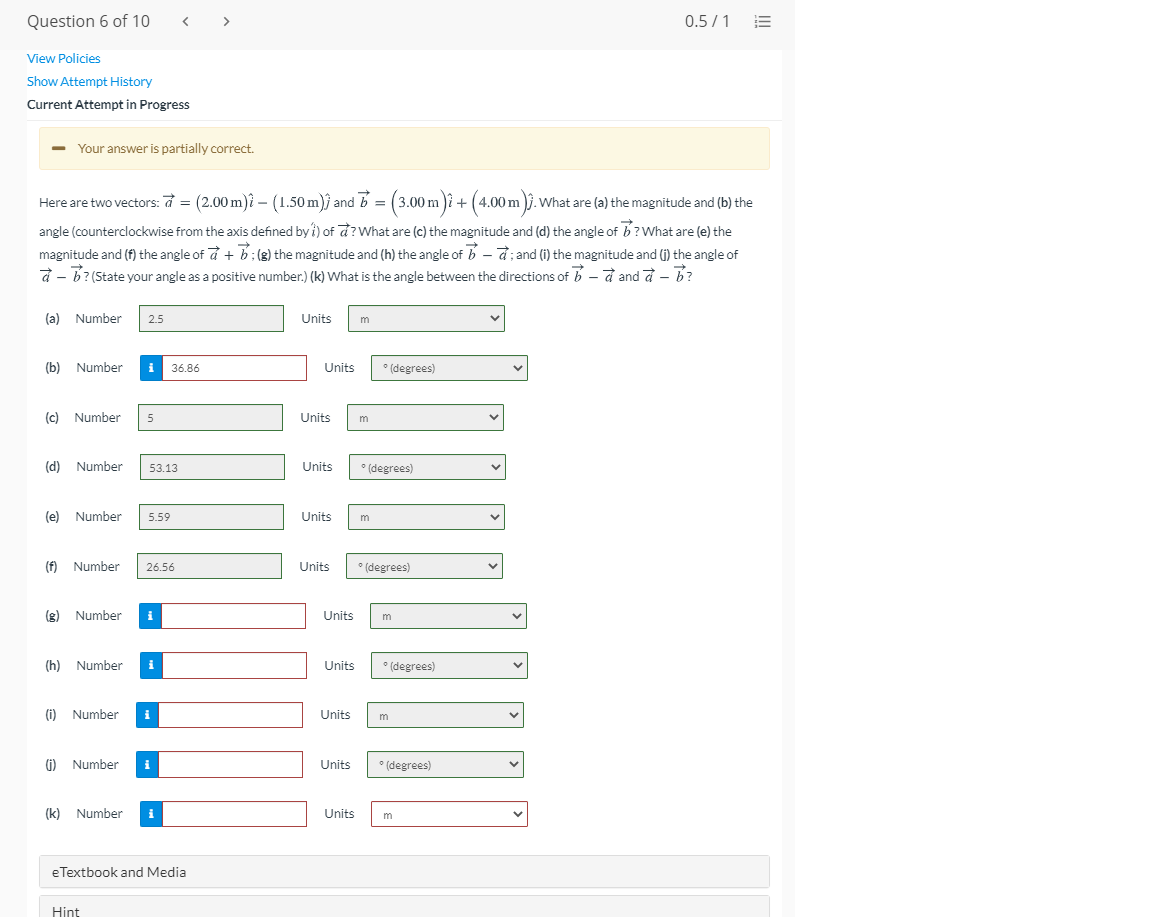Go to next question arrow
This screenshot has width=1152, height=917.
(226, 21)
